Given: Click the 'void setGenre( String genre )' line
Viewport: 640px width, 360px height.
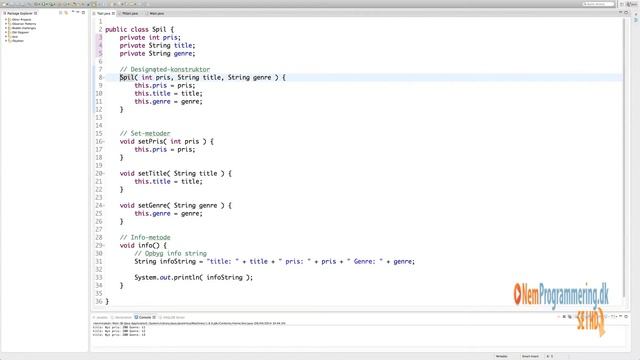Looking at the screenshot, I should tap(176, 206).
